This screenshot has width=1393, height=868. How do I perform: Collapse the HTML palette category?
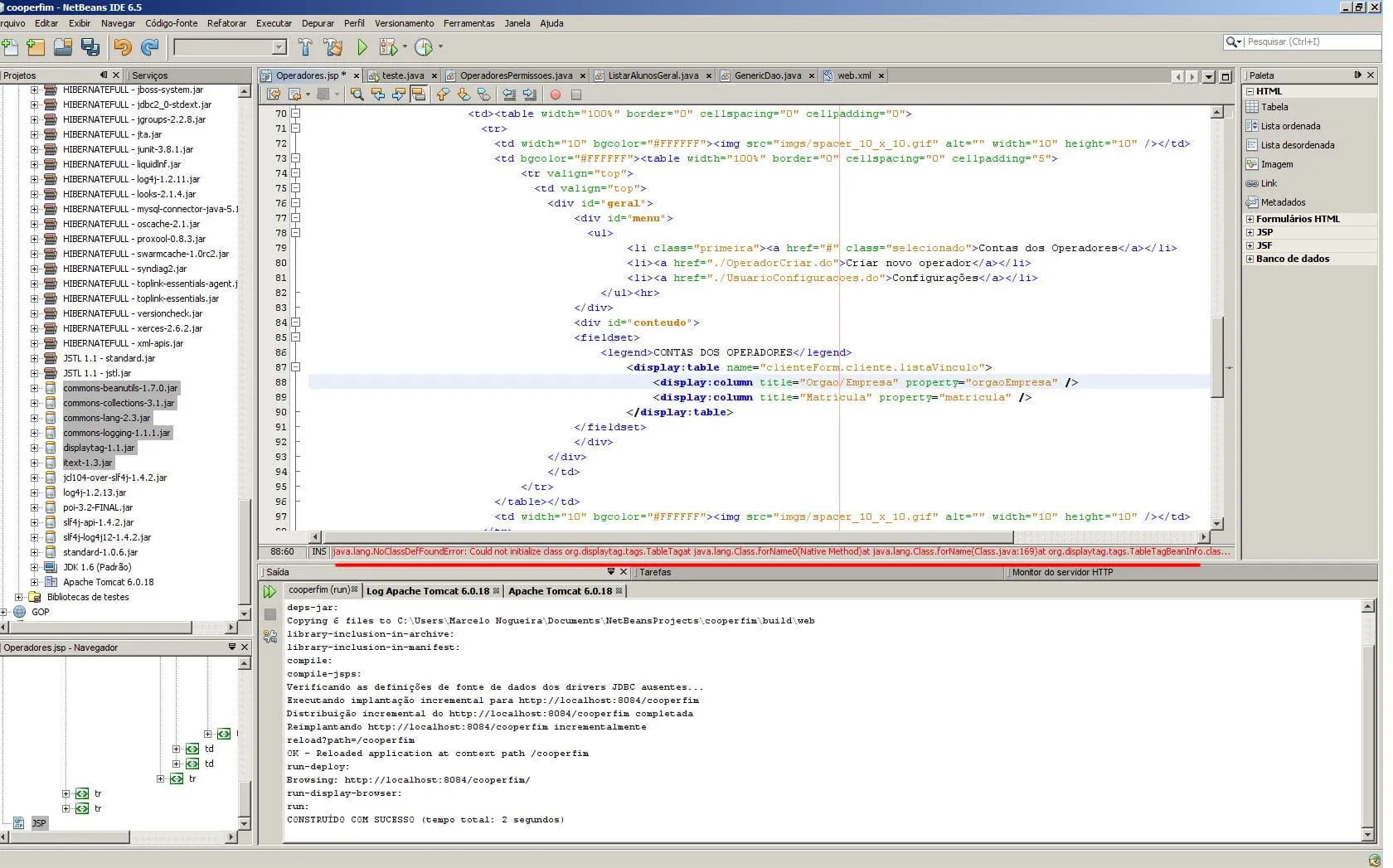pyautogui.click(x=1250, y=91)
